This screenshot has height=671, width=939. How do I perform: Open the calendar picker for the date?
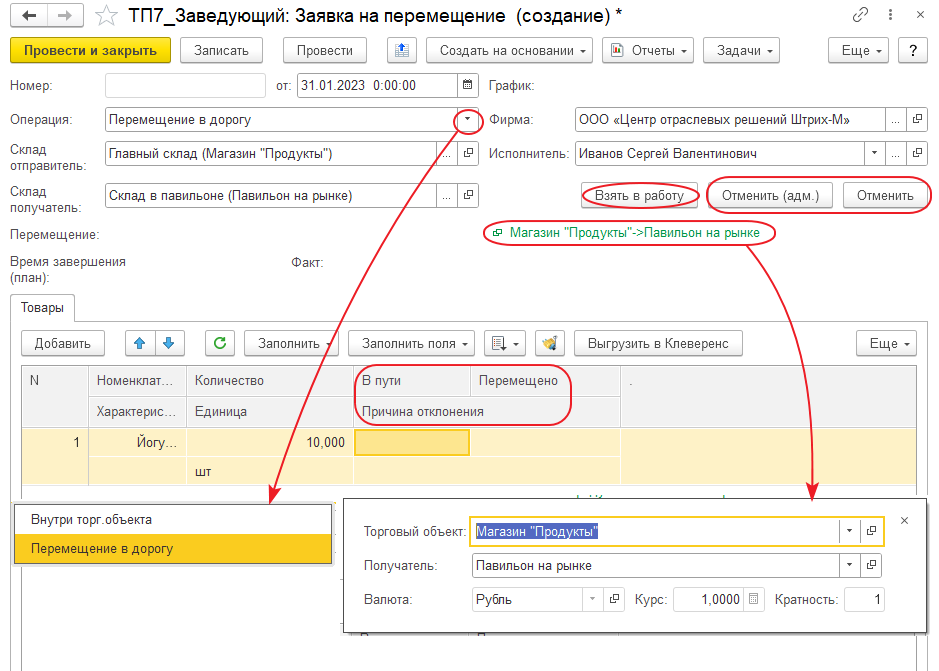click(468, 86)
